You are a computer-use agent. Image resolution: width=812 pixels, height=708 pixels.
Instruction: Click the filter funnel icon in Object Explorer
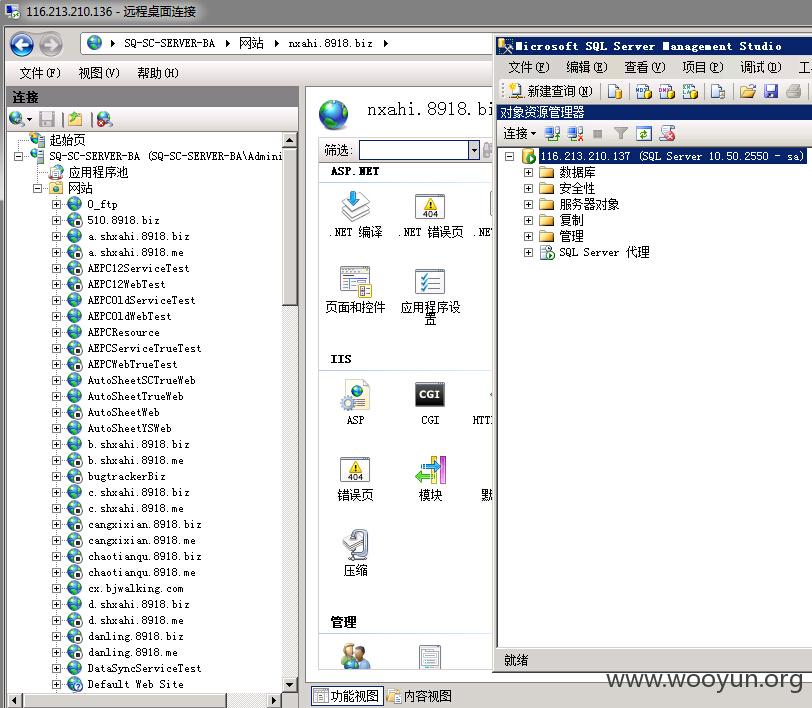pyautogui.click(x=620, y=134)
